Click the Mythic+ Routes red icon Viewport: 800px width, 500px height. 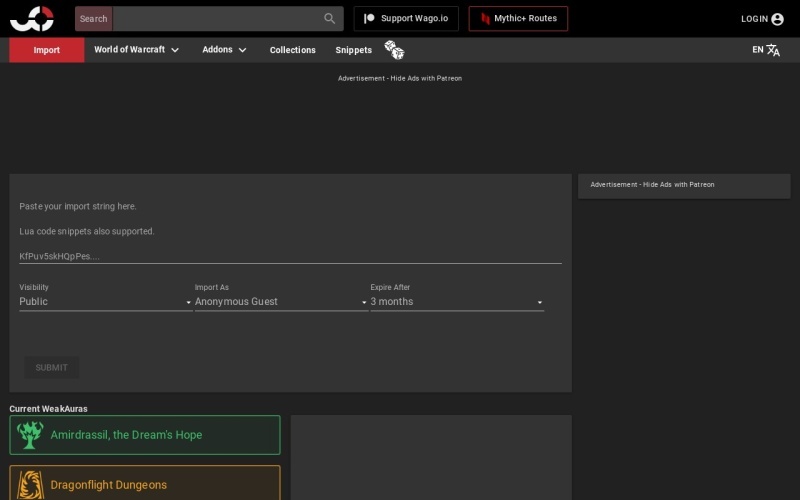pos(485,19)
